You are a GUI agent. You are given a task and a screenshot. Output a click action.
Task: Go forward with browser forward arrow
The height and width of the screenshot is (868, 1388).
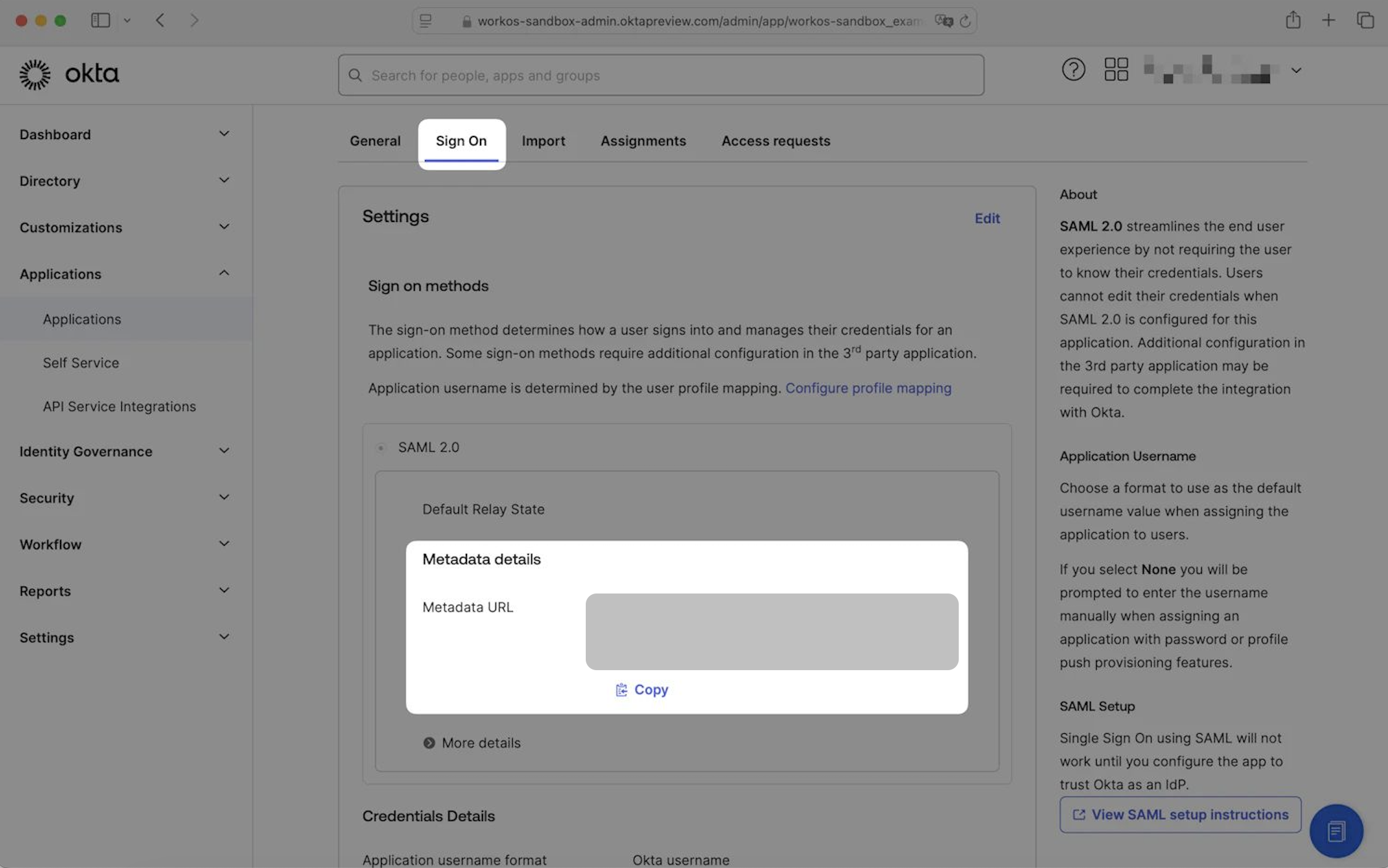coord(194,20)
